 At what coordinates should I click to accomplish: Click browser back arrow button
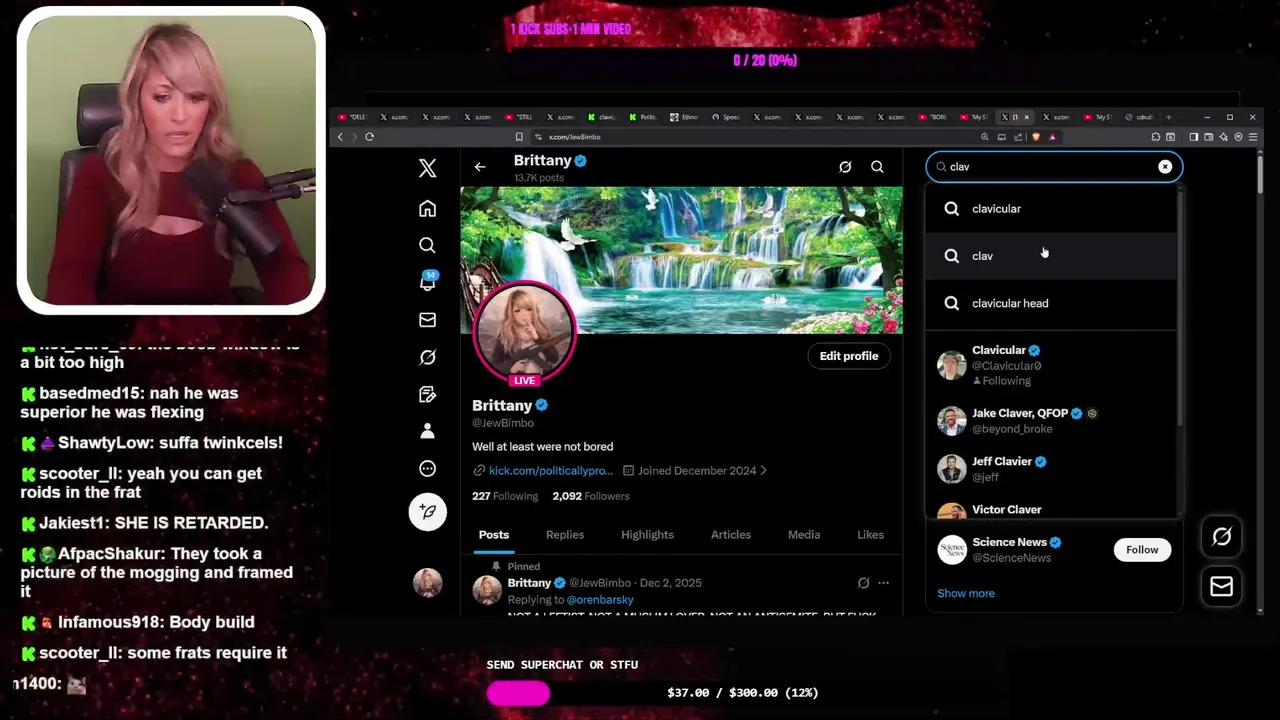[x=340, y=137]
